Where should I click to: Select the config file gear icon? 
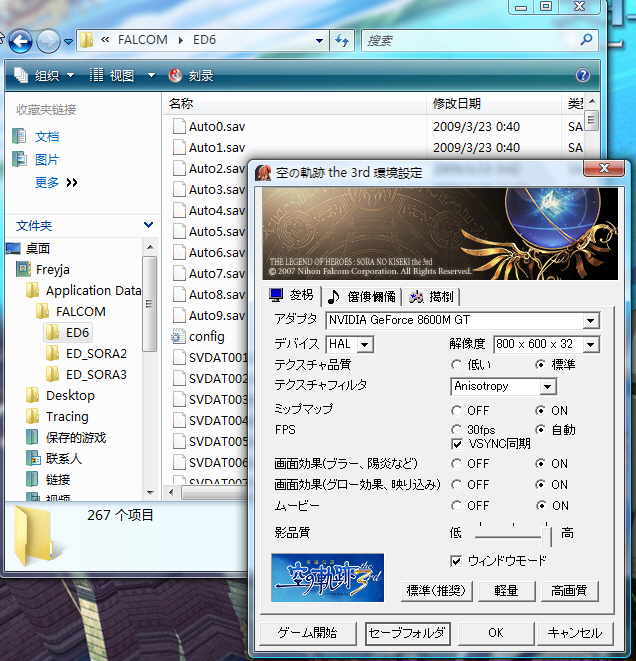click(178, 336)
